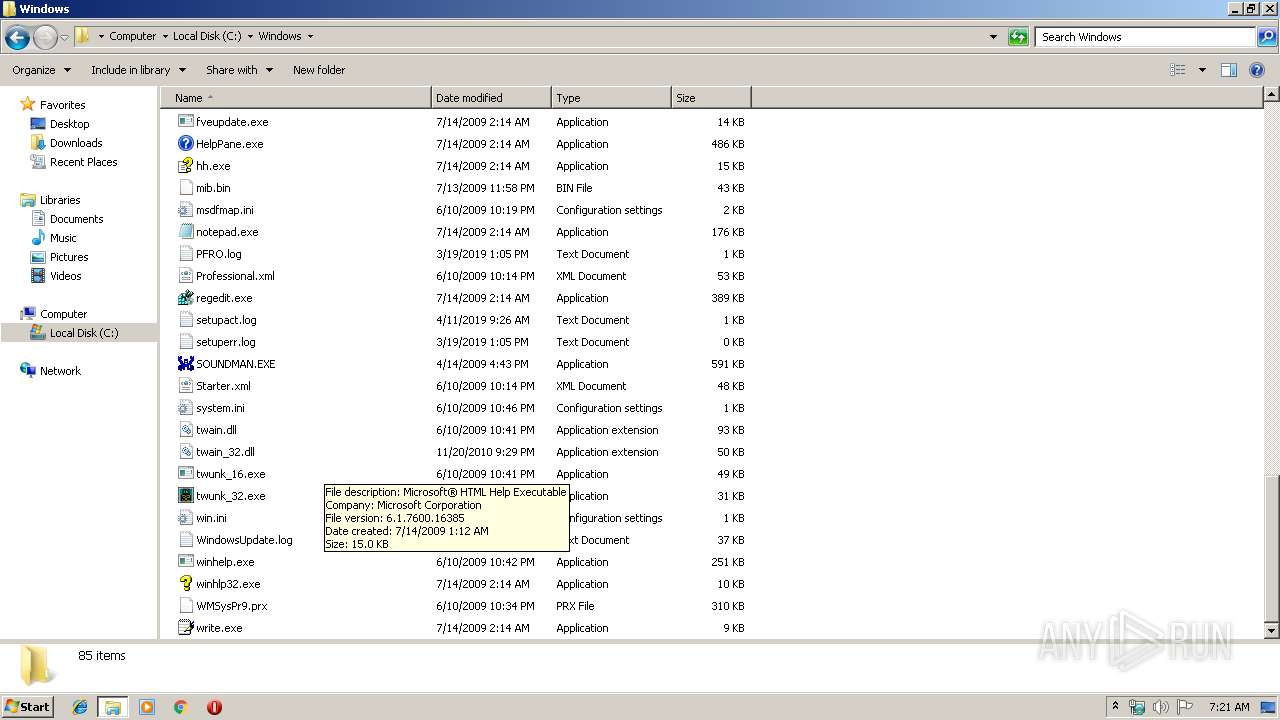Click the Start button
Viewport: 1280px width, 720px height.
pyautogui.click(x=28, y=707)
